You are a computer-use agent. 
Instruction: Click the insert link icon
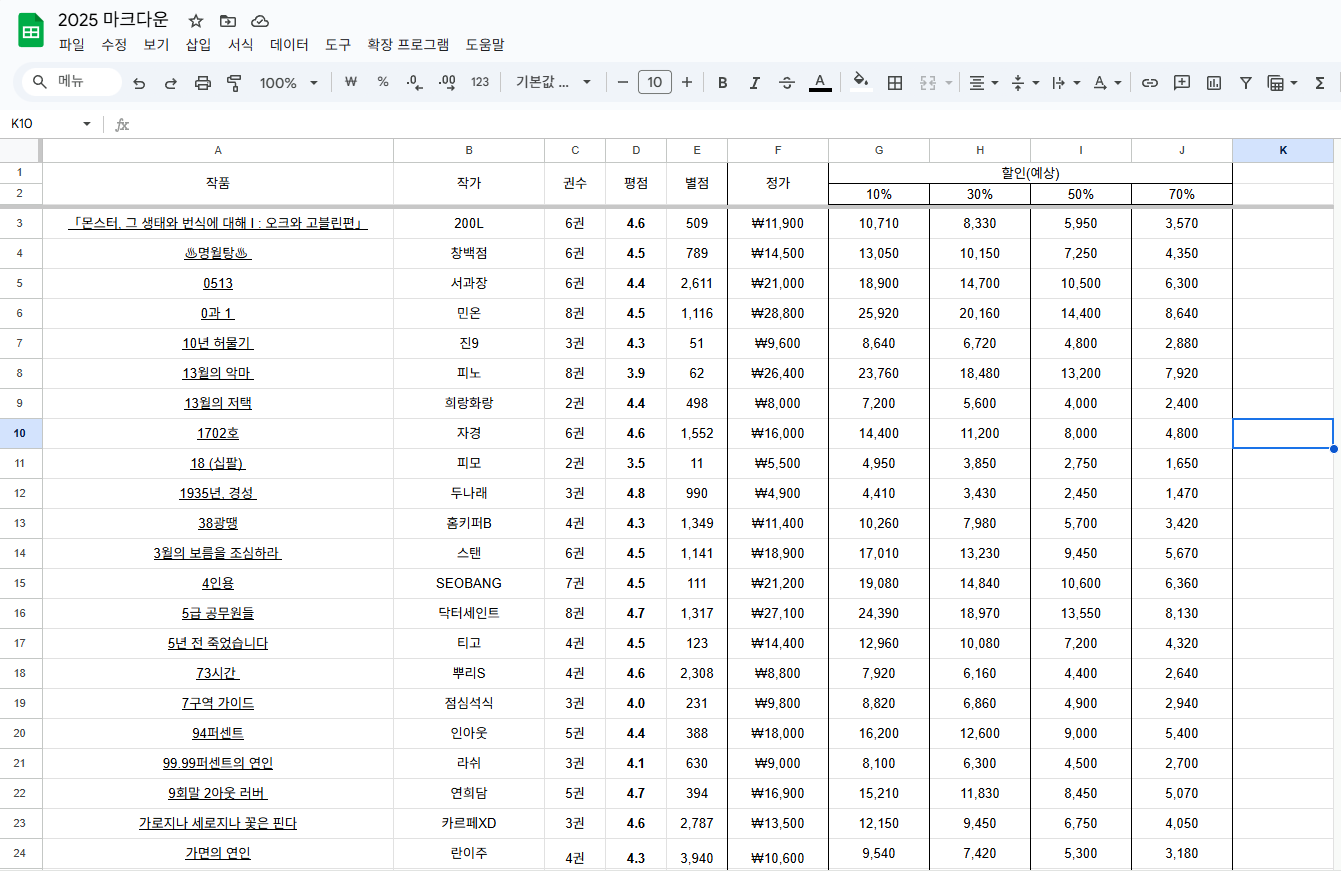(1150, 83)
